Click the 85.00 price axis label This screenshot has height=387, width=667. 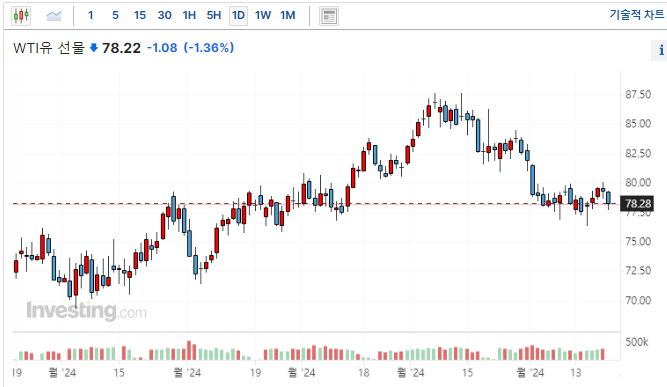point(638,124)
